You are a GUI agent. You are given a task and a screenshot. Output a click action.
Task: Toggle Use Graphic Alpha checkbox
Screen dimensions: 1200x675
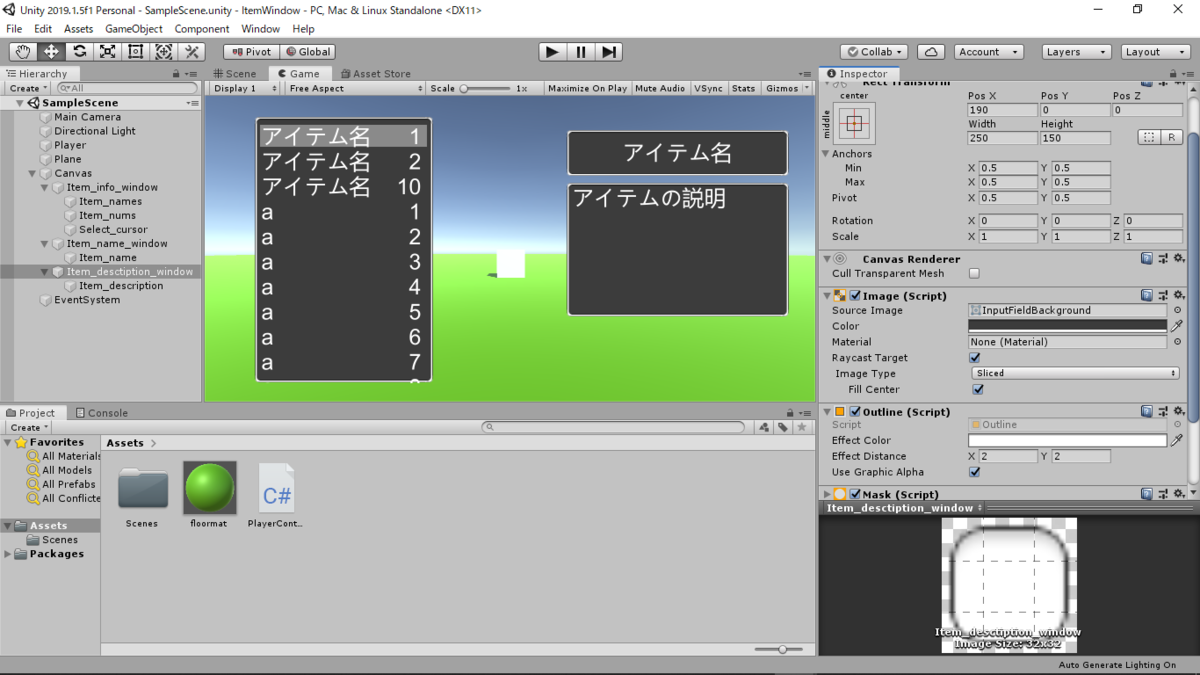(x=975, y=472)
